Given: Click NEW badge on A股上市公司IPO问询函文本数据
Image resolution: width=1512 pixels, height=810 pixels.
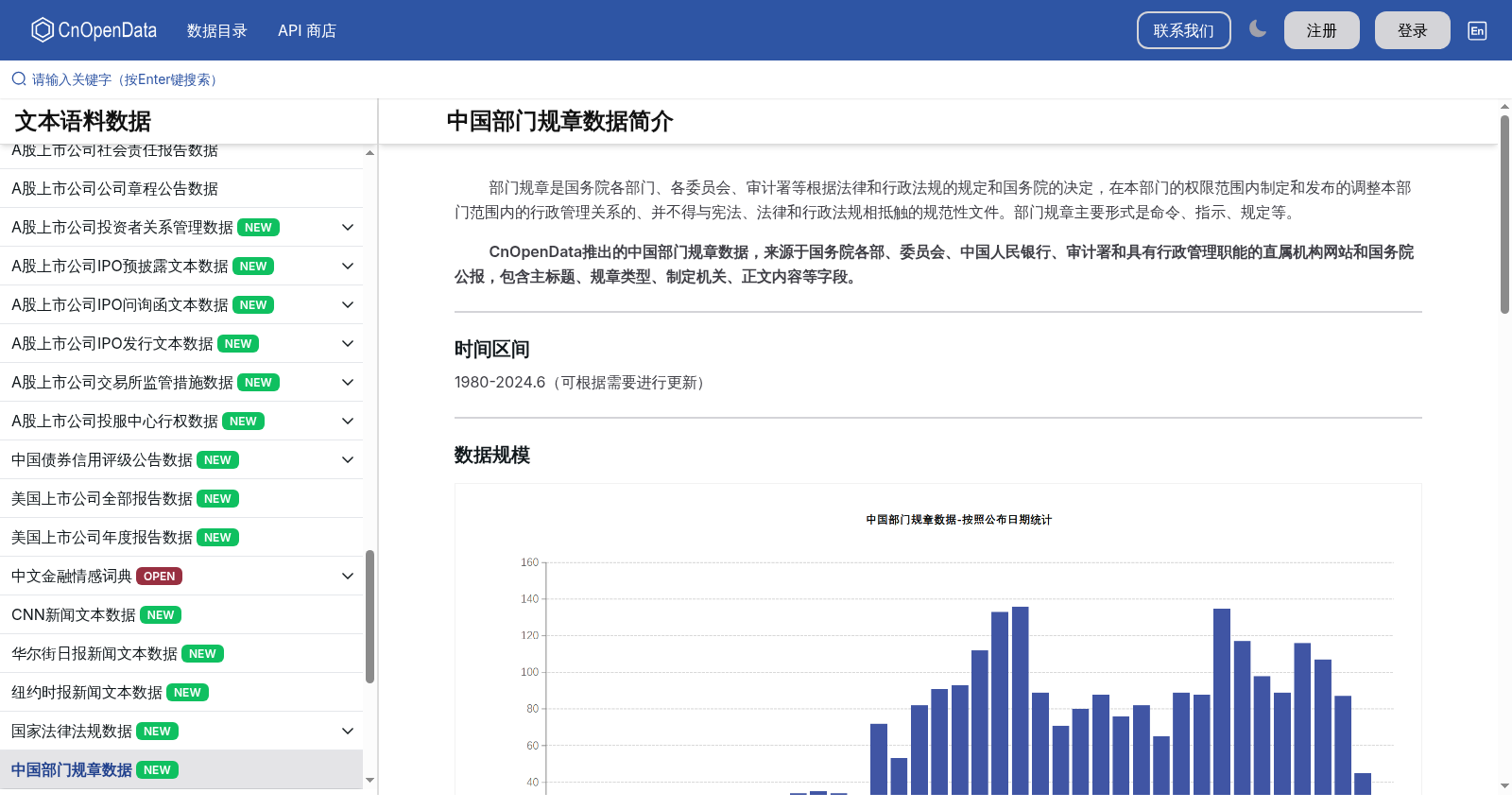Looking at the screenshot, I should pos(253,305).
